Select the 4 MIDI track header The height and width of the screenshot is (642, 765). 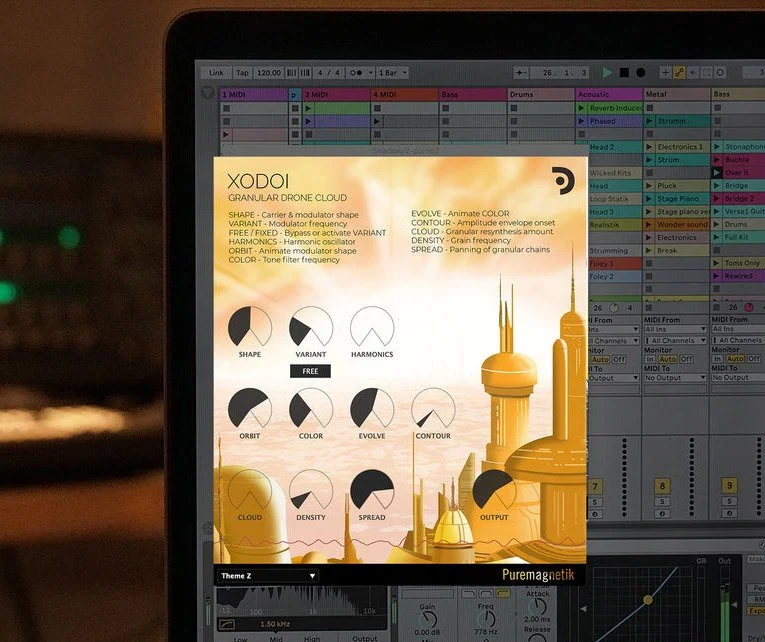tap(404, 95)
